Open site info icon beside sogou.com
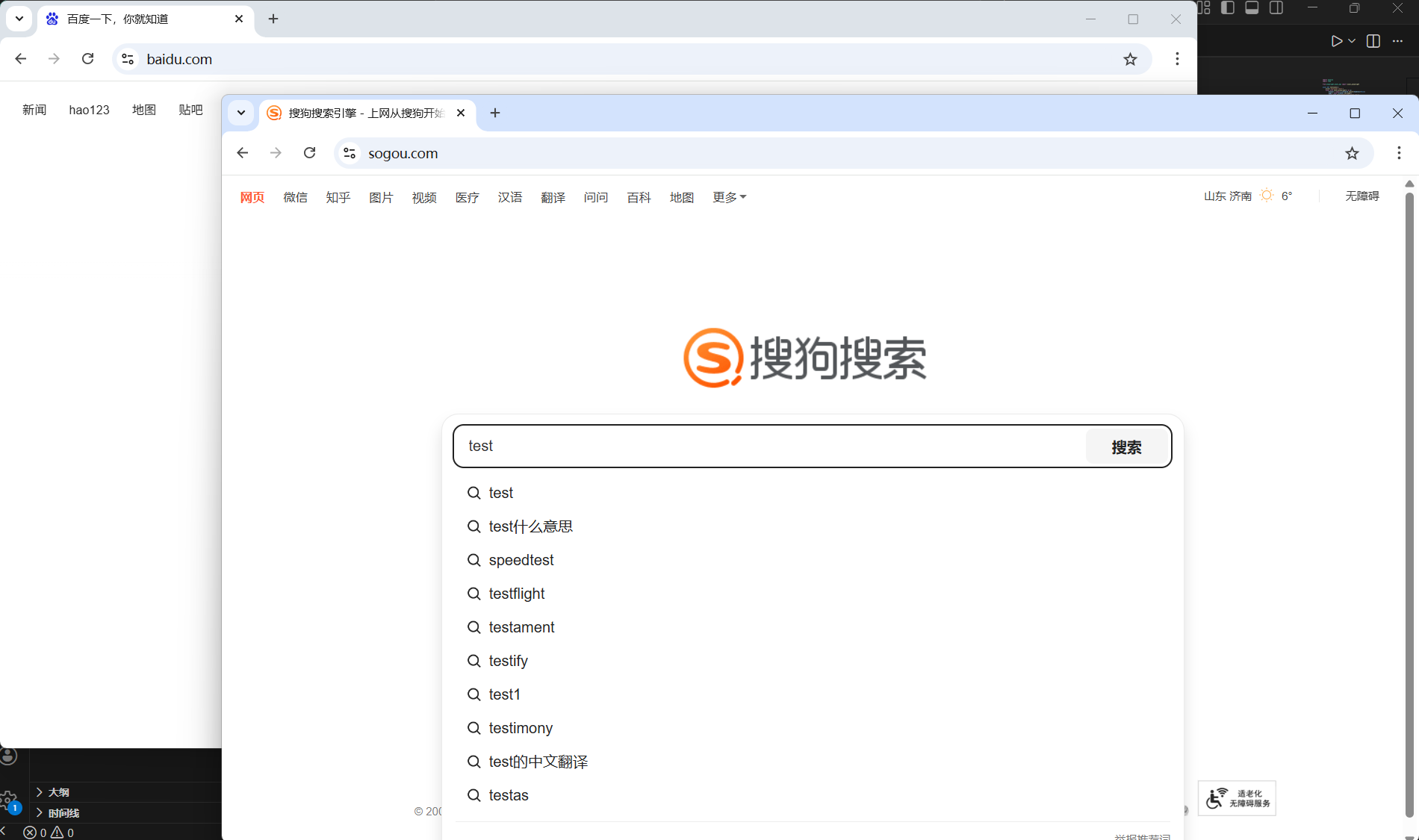Viewport: 1419px width, 840px height. 350,153
